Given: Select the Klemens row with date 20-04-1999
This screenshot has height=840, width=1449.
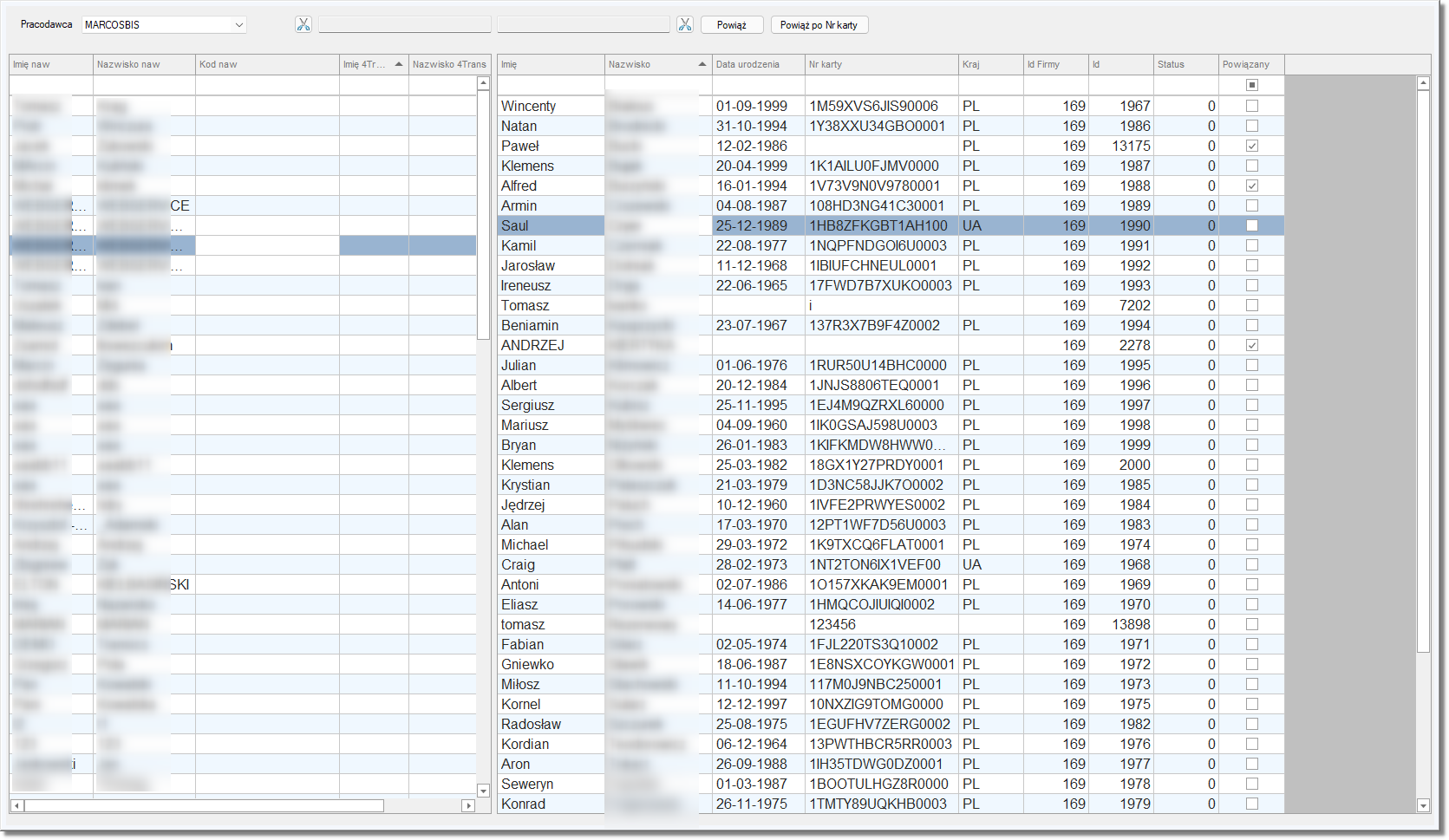Looking at the screenshot, I should coord(891,166).
